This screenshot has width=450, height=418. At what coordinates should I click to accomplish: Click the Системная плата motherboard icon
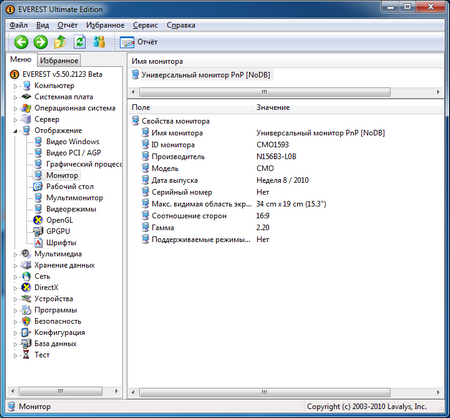26,97
